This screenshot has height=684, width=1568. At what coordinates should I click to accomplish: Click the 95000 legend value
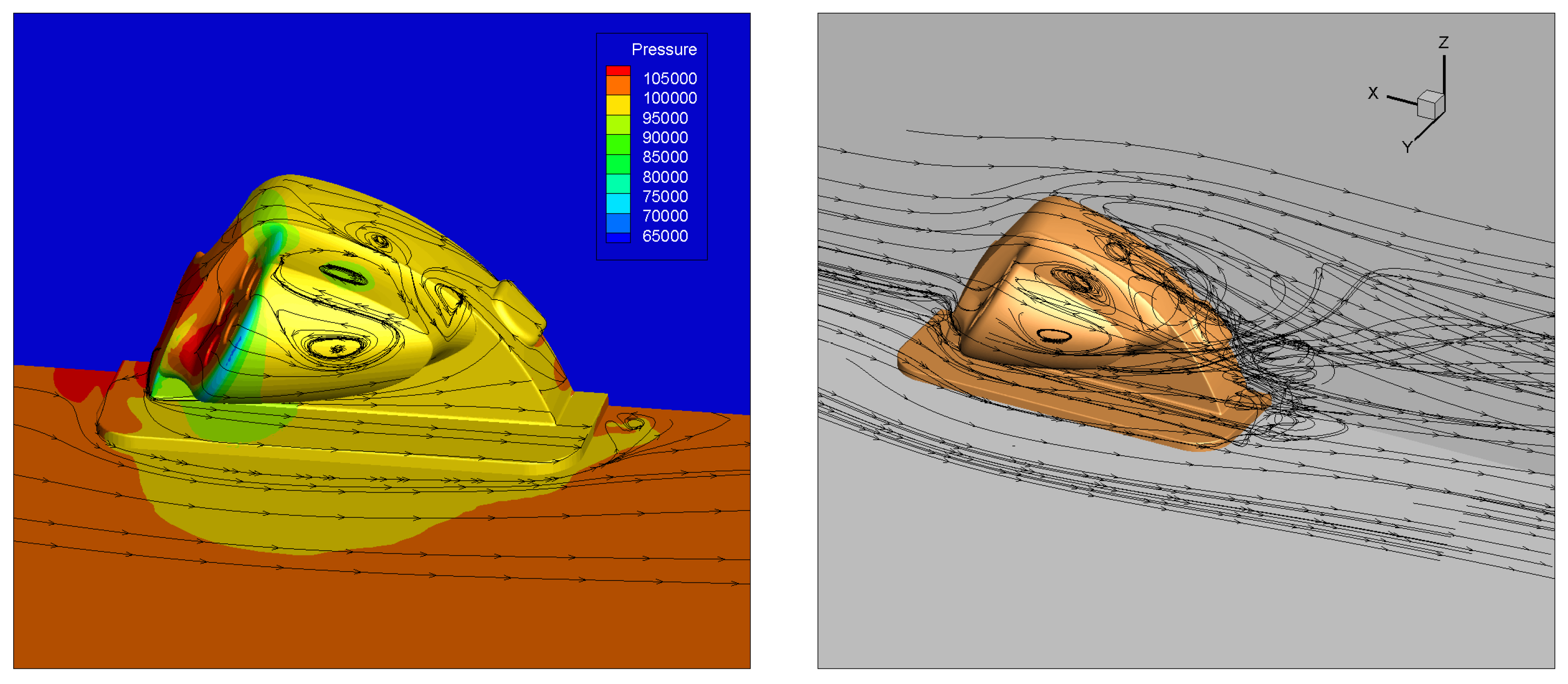coord(665,118)
